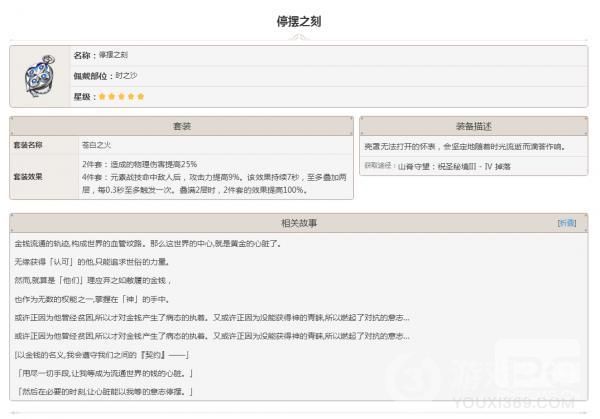Click the 套装效果 label cell
This screenshot has height=419, width=600.
tap(44, 177)
